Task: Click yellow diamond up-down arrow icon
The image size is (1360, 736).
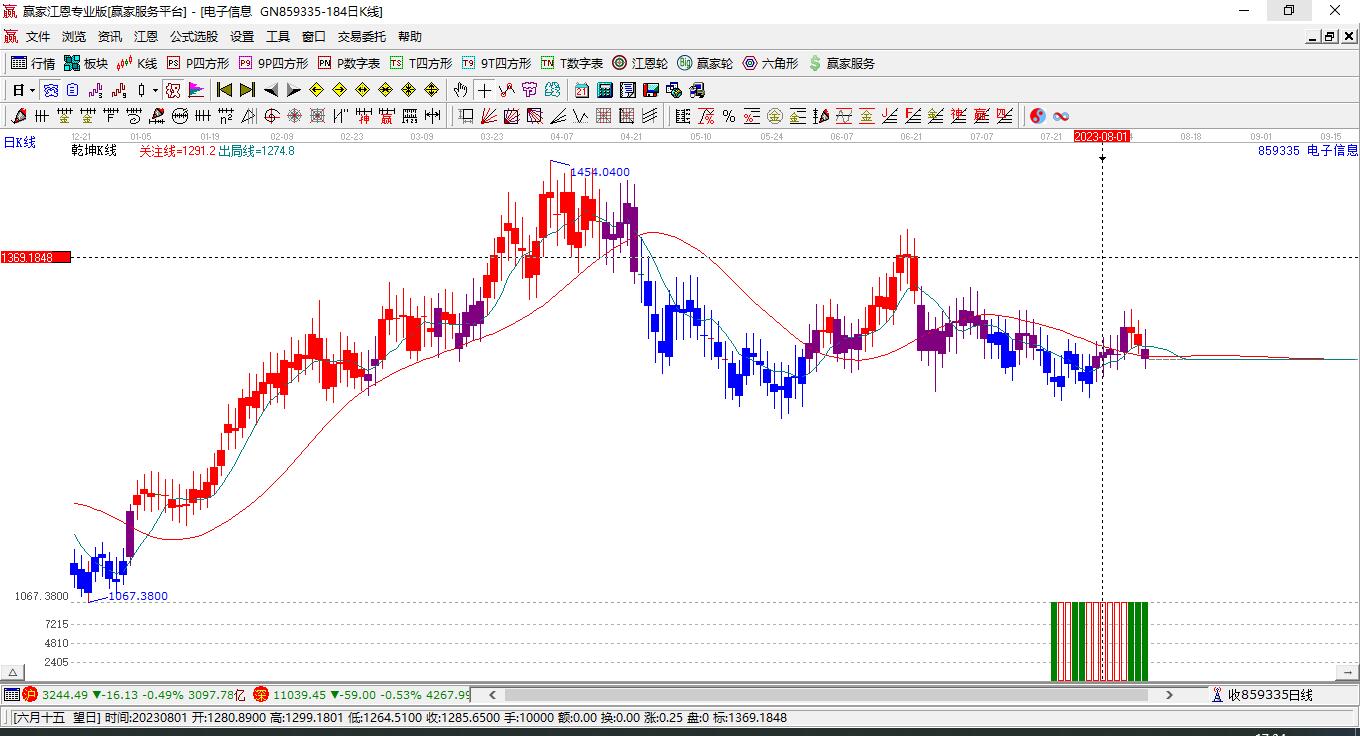Action: pyautogui.click(x=431, y=90)
